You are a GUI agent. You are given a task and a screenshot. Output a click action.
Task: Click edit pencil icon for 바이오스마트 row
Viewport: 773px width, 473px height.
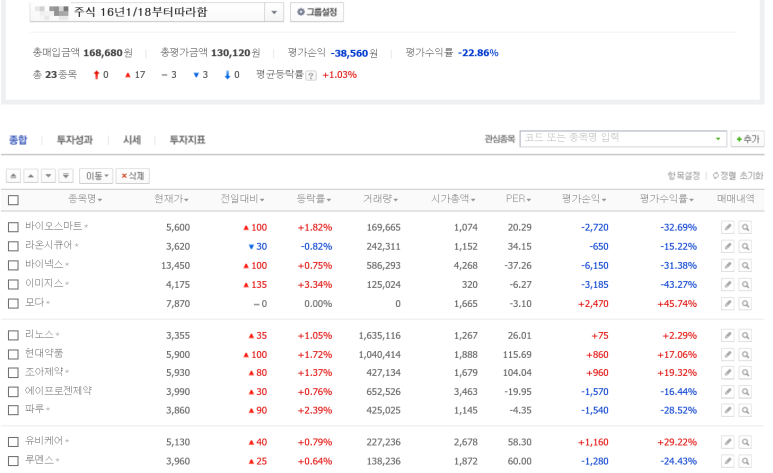click(728, 227)
